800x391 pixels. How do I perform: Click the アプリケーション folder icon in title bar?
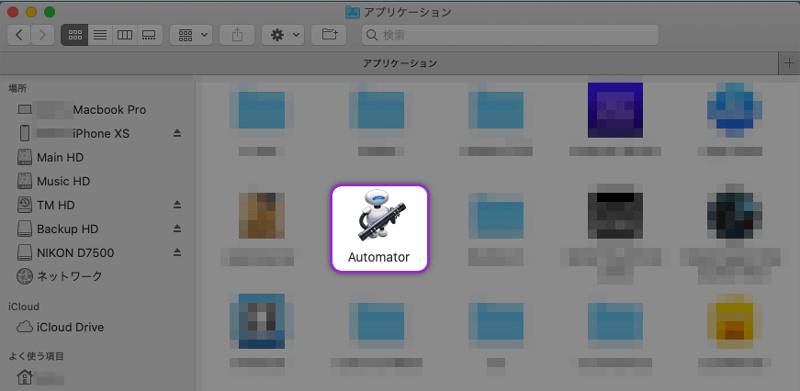pos(353,12)
